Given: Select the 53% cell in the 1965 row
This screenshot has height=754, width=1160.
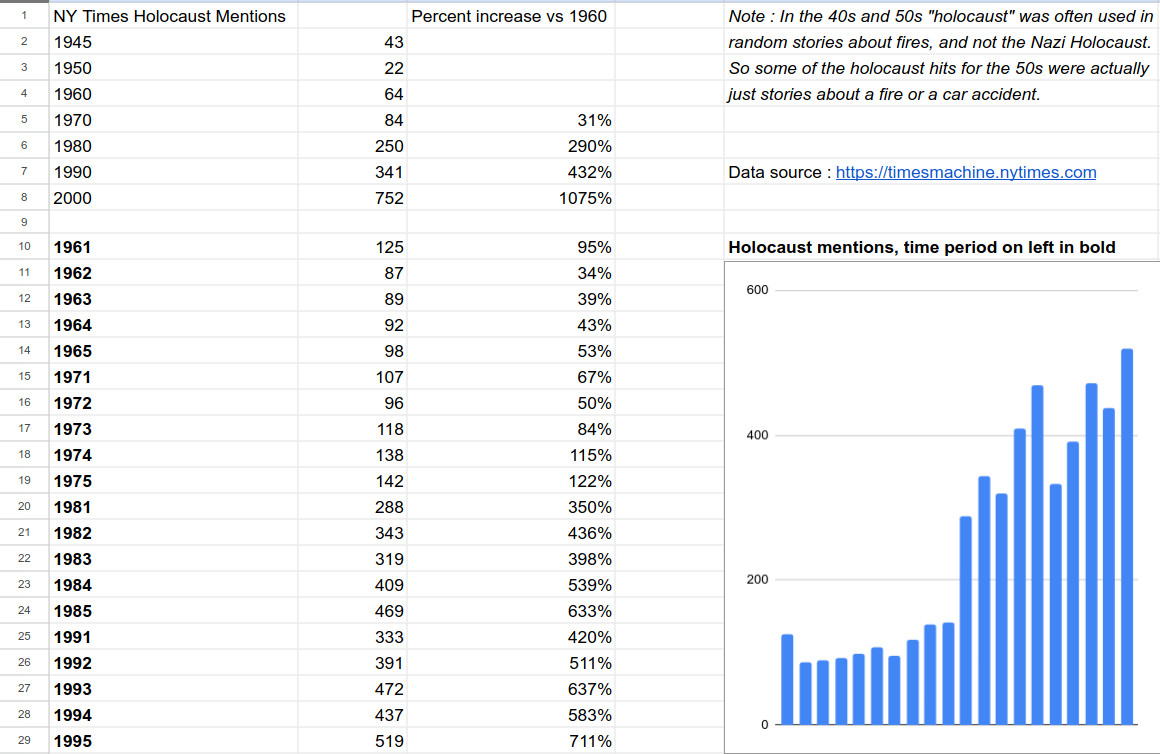Looking at the screenshot, I should (511, 350).
